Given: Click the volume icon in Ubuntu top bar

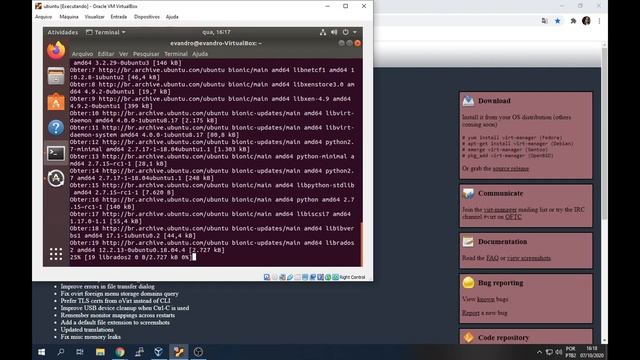Looking at the screenshot, I should pos(334,32).
